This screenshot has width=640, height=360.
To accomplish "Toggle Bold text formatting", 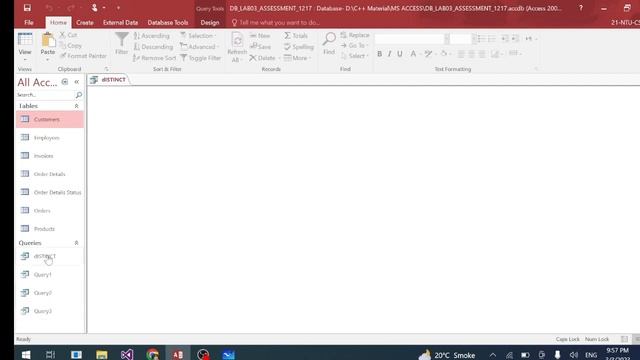I will [x=380, y=54].
